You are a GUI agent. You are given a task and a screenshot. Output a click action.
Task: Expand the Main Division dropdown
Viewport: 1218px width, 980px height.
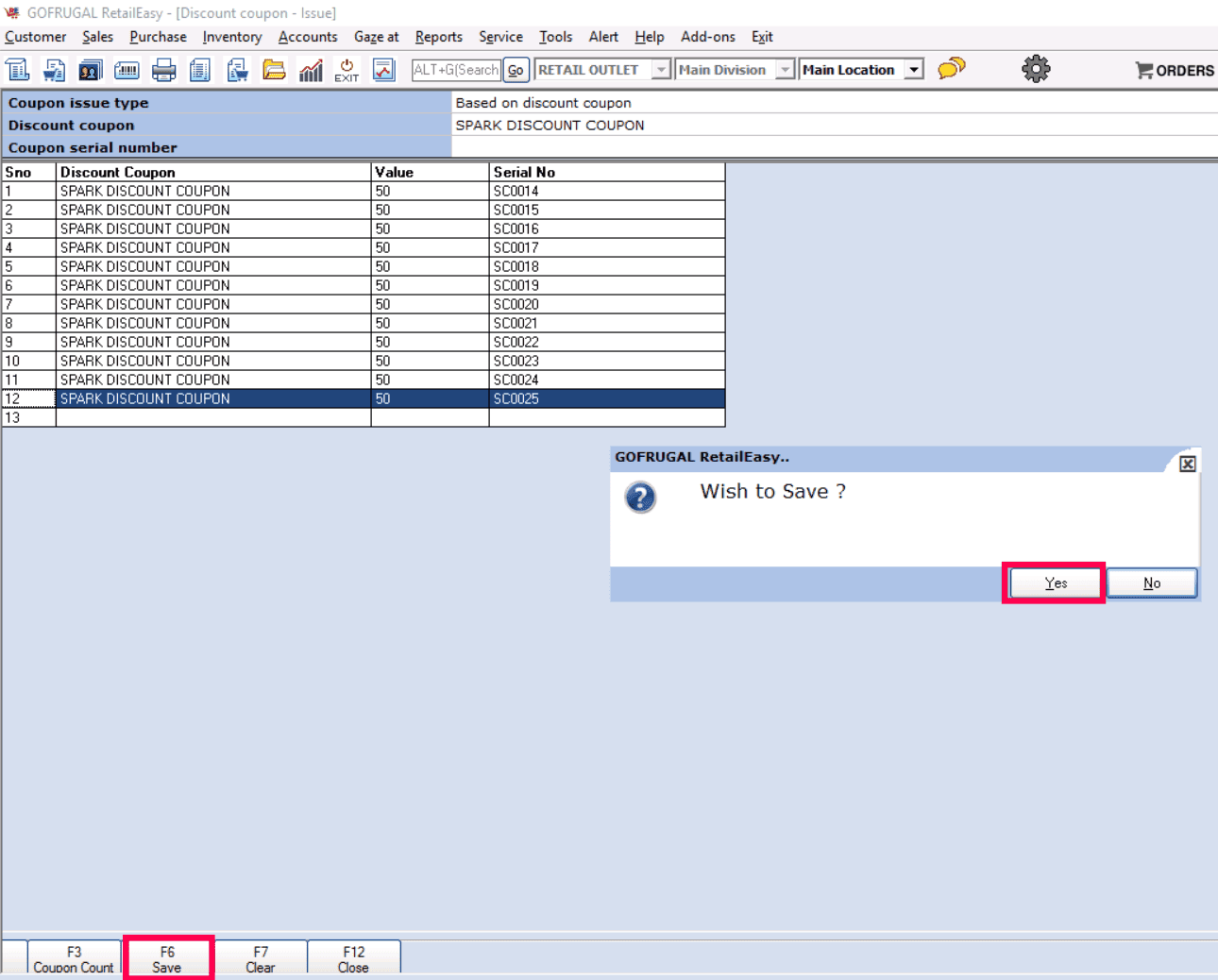(x=785, y=70)
